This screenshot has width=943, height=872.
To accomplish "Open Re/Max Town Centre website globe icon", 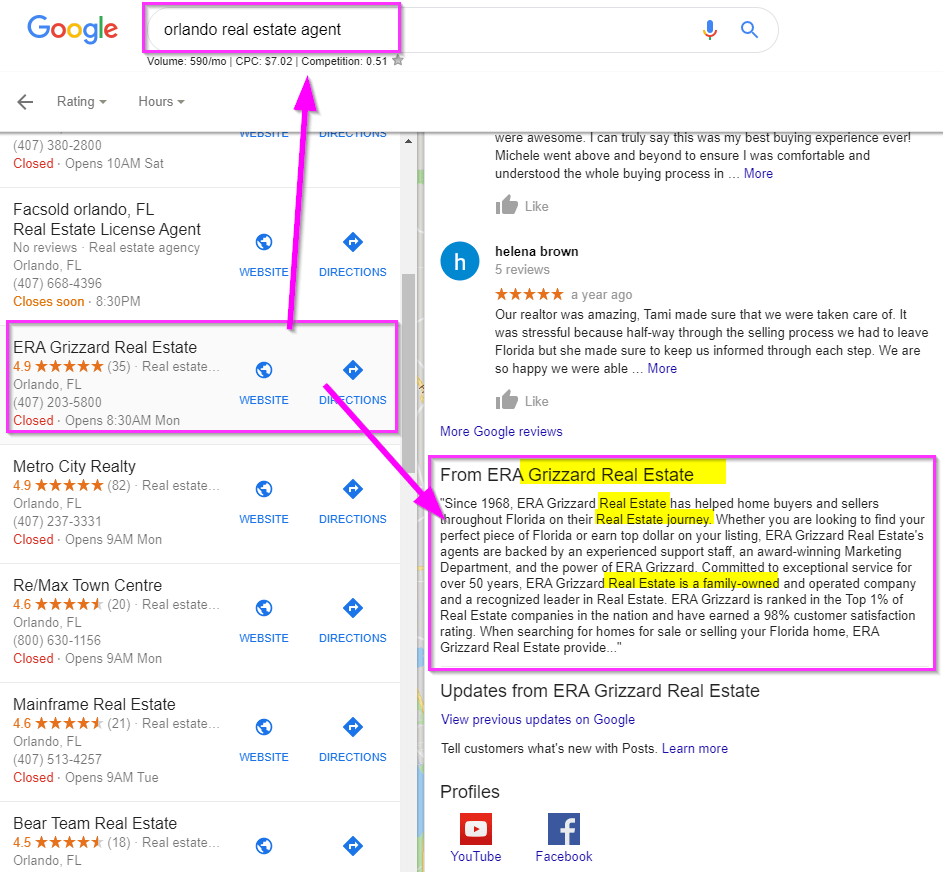I will [x=264, y=608].
